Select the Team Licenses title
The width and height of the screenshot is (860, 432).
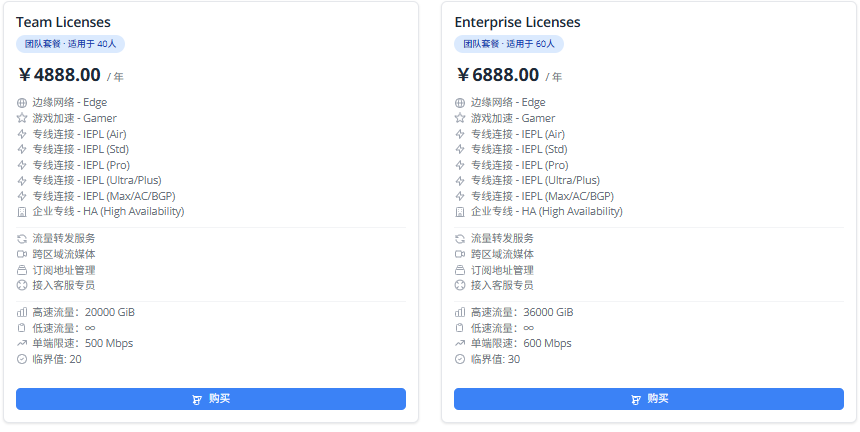coord(63,22)
